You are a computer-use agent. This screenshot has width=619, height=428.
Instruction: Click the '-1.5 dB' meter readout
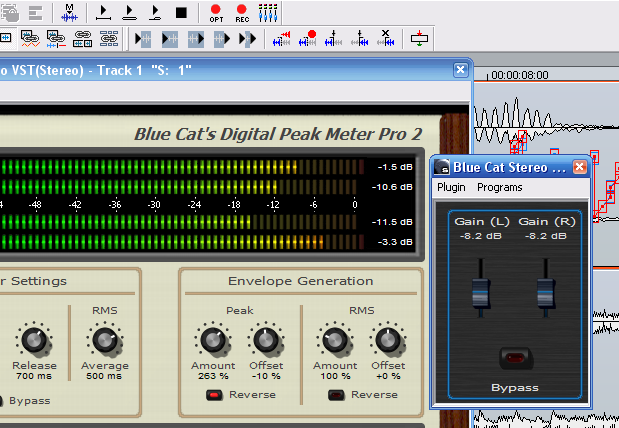click(x=395, y=167)
